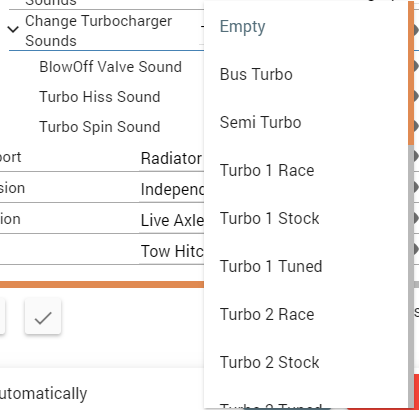
Task: Choose Semi Turbo option
Action: point(306,122)
